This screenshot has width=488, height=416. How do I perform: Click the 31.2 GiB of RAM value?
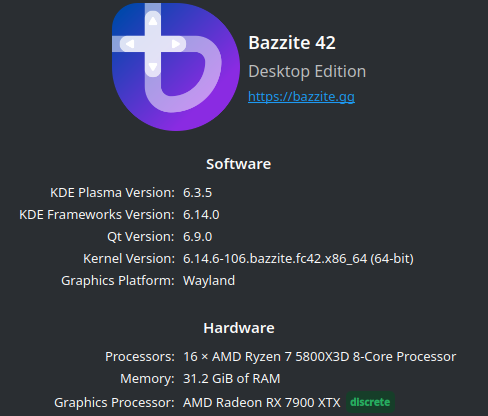(232, 379)
